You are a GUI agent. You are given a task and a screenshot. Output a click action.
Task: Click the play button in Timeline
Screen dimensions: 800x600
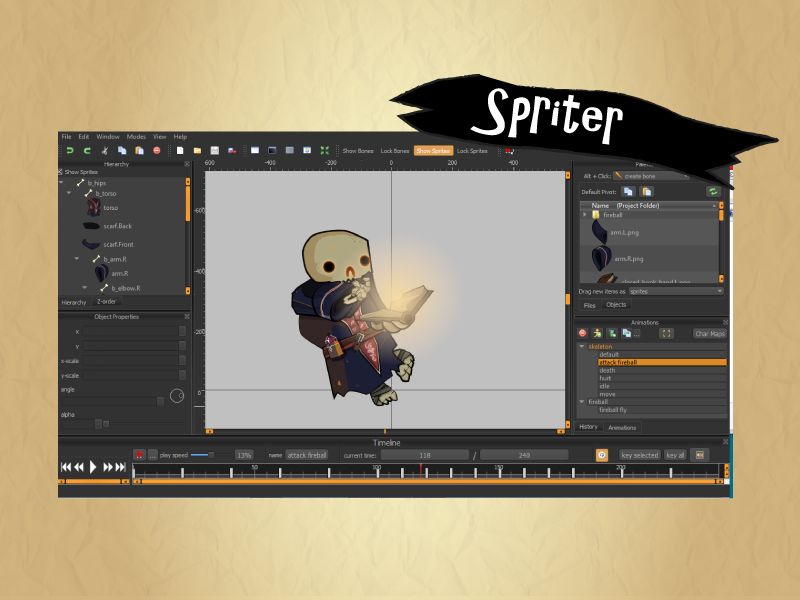click(x=93, y=467)
